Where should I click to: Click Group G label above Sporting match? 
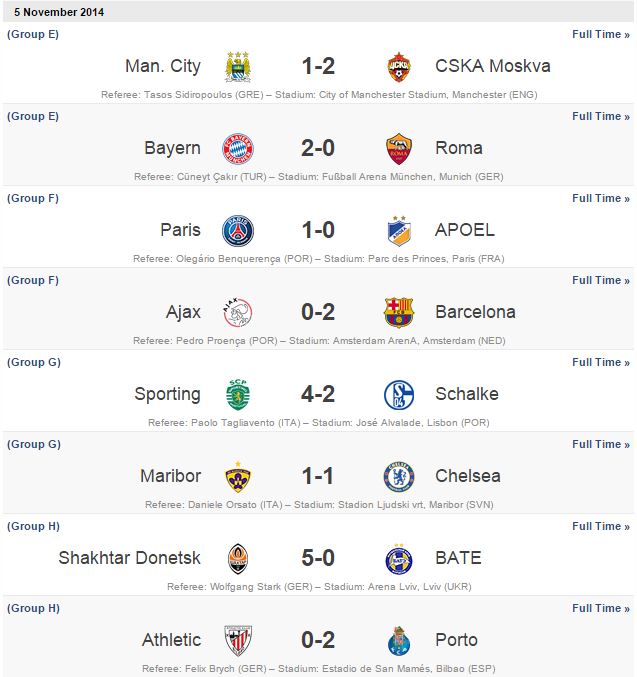coord(33,362)
